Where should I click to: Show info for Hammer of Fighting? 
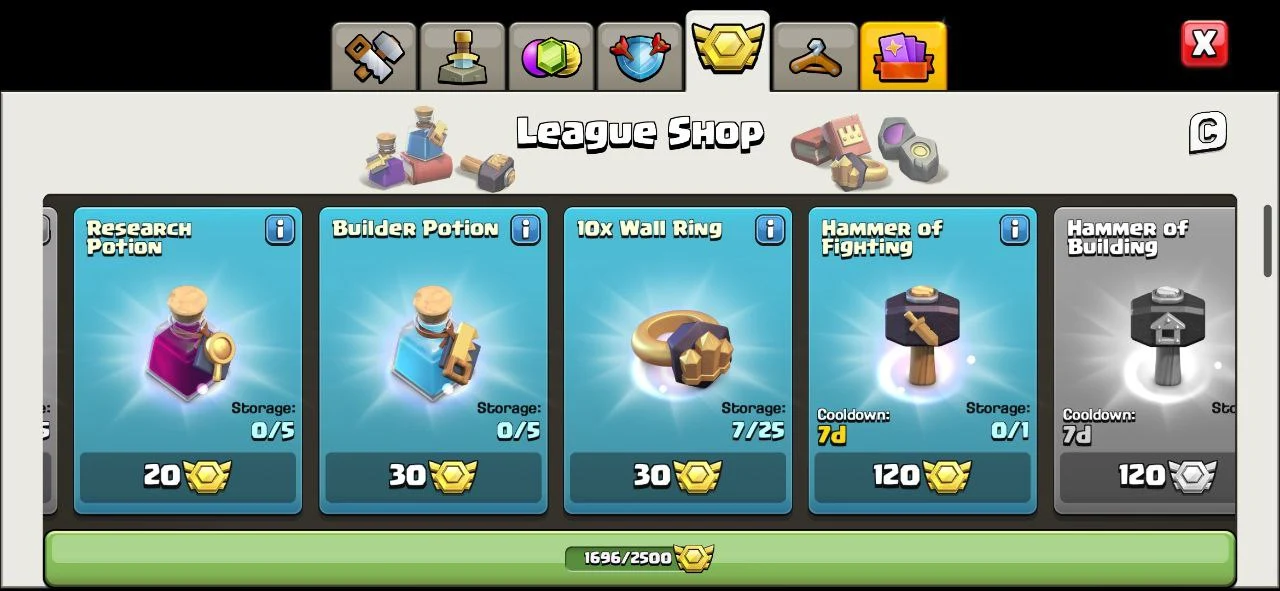pos(1015,229)
